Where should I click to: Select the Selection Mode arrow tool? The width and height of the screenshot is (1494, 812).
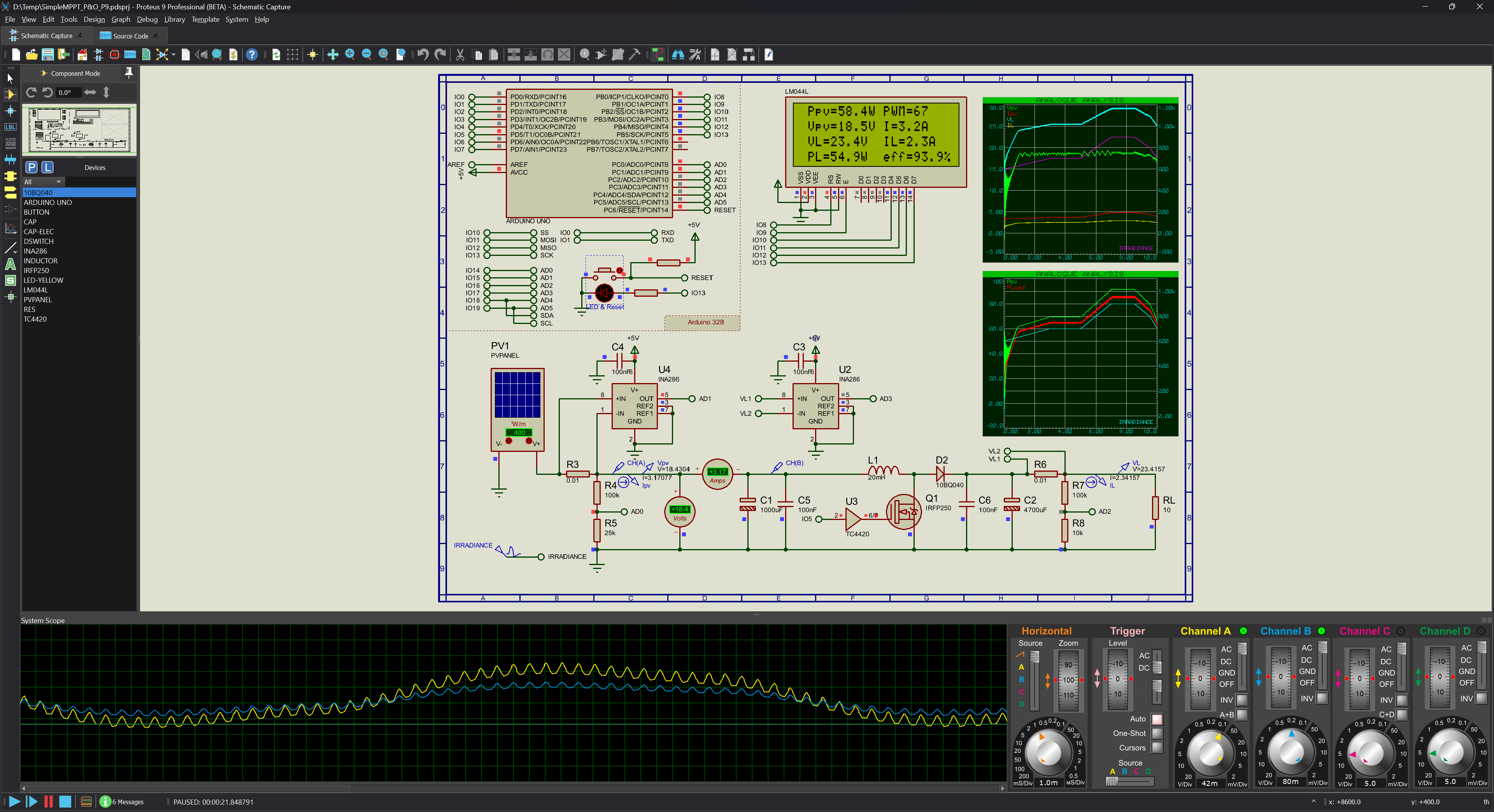pos(10,78)
